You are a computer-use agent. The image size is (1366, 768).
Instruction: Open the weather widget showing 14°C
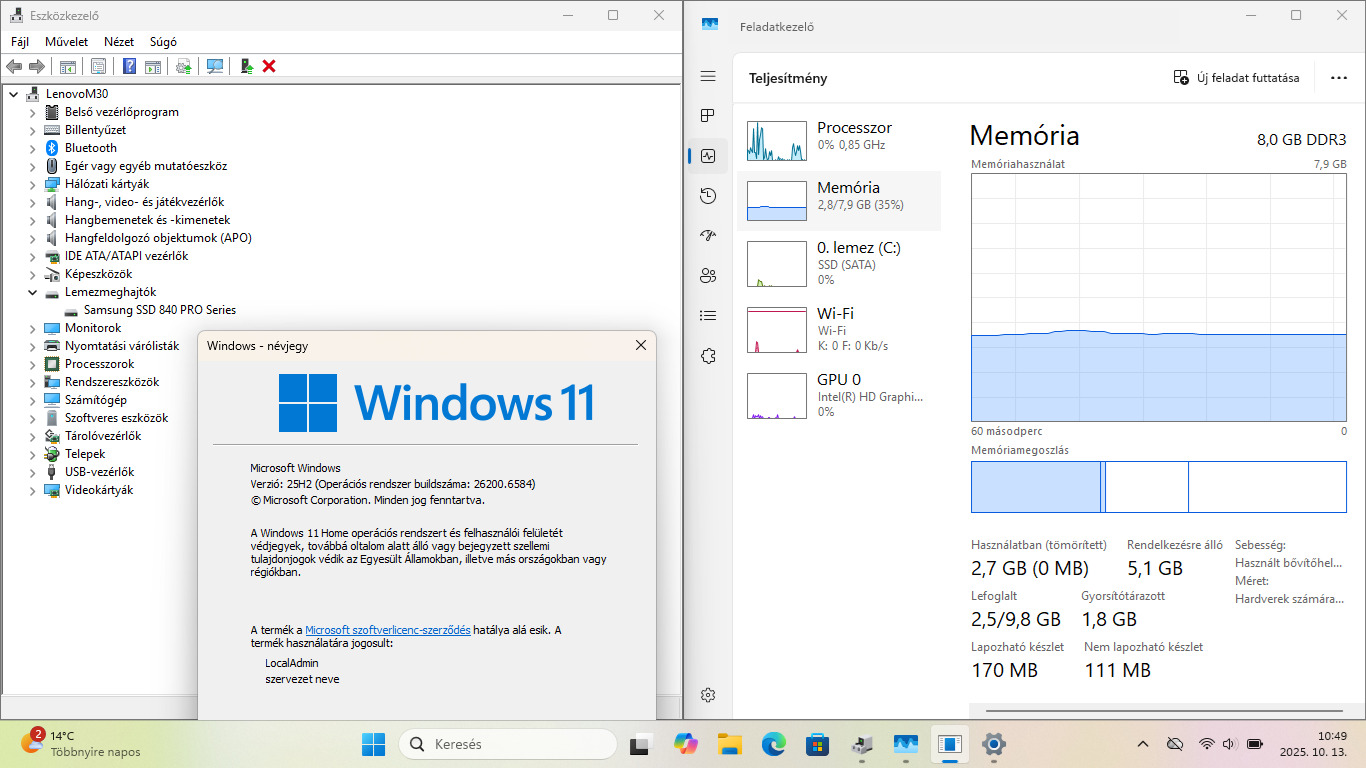coord(82,744)
